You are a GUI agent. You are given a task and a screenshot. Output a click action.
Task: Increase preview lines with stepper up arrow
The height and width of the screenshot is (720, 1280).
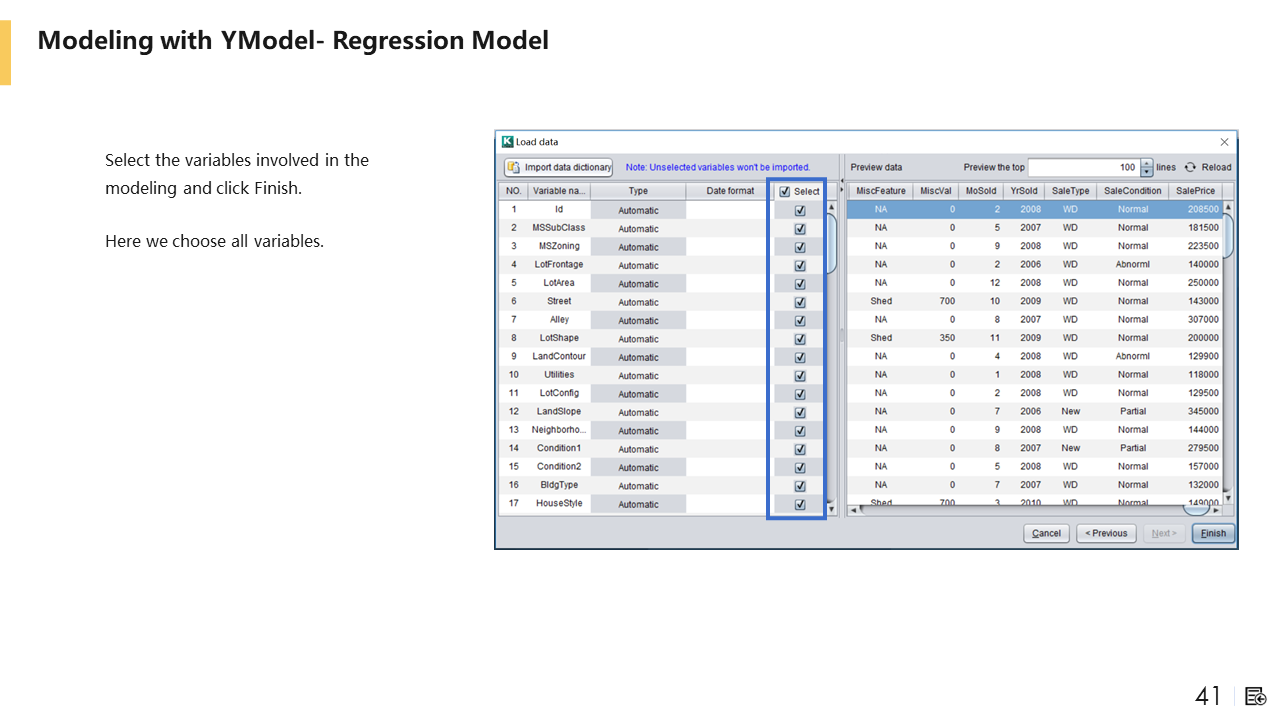tap(1146, 164)
